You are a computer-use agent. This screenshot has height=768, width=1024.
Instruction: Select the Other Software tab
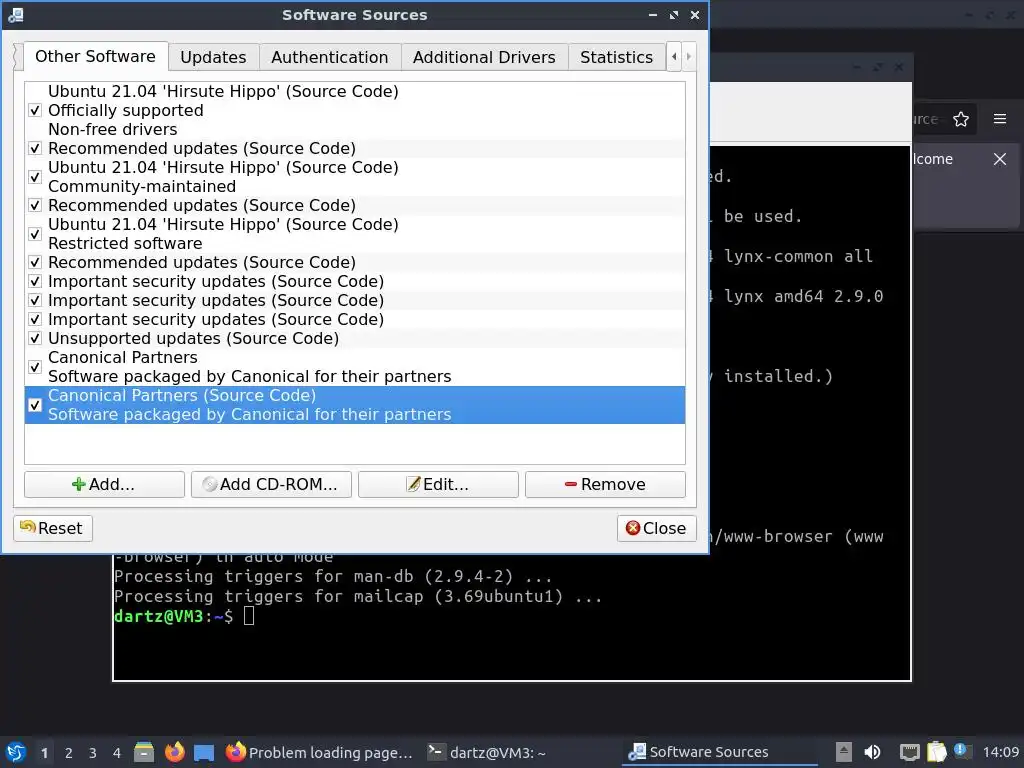click(95, 56)
